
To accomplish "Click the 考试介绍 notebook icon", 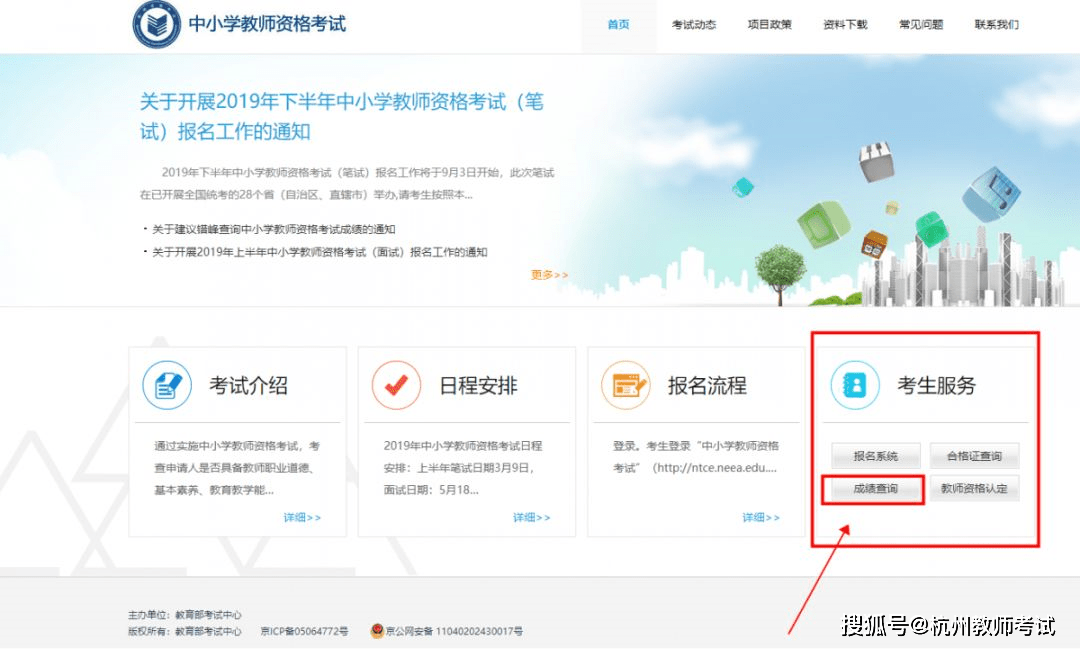I will click(167, 385).
